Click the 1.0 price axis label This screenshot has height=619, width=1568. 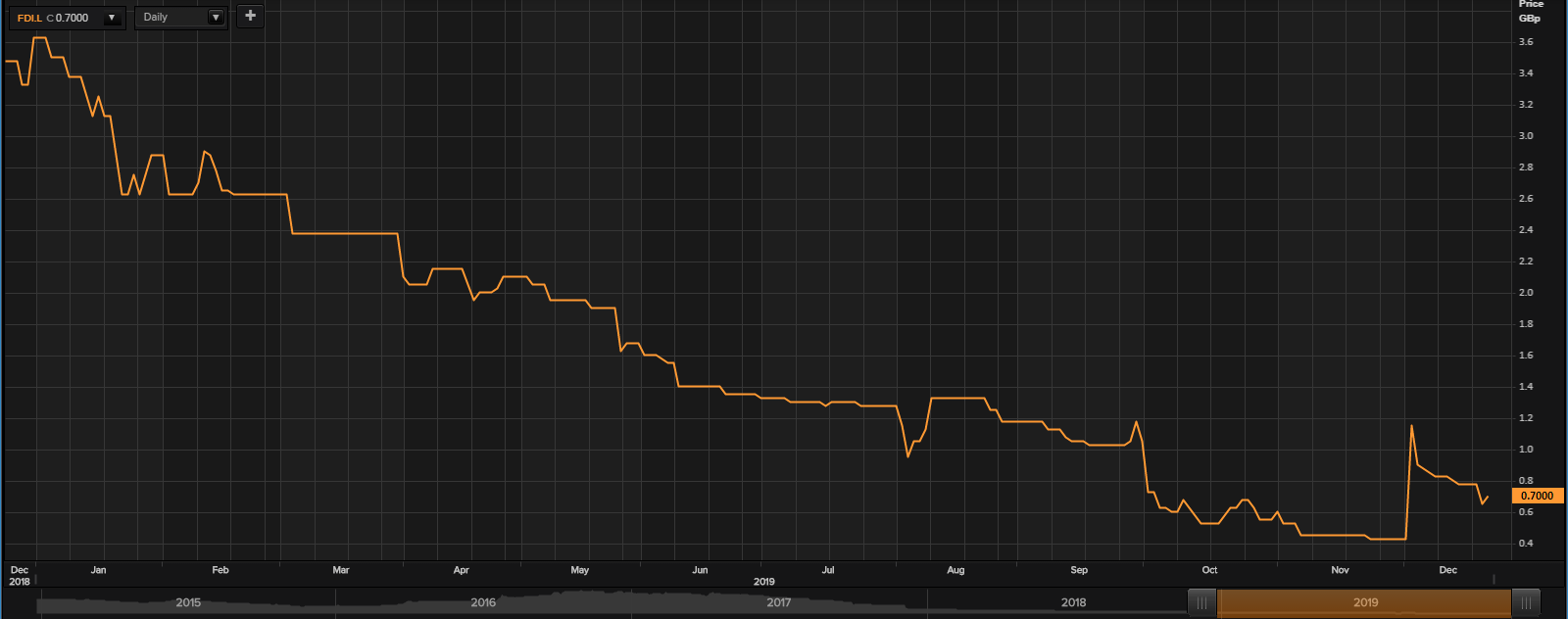pos(1526,450)
